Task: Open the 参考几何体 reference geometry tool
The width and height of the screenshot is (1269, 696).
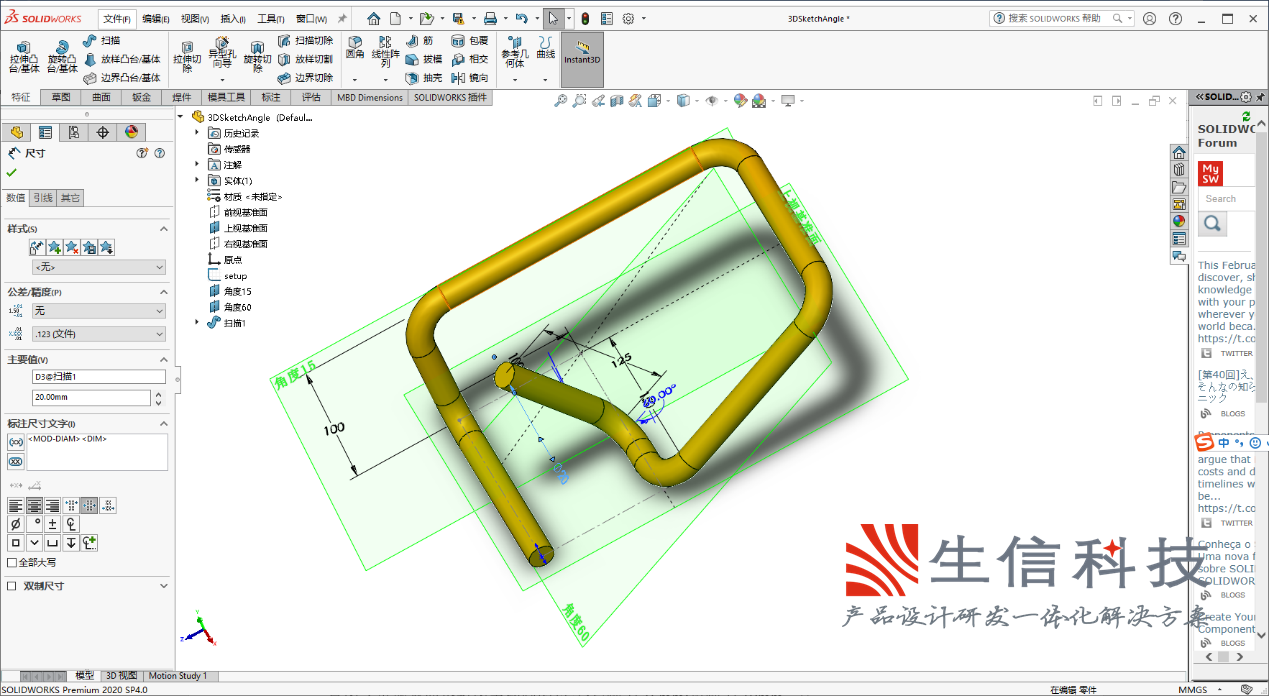Action: 514,52
